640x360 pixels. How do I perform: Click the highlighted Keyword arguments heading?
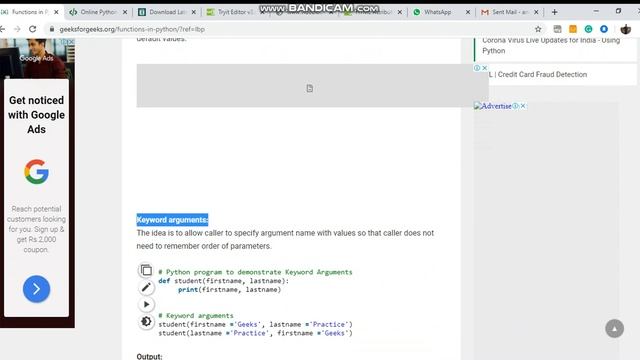[172, 220]
